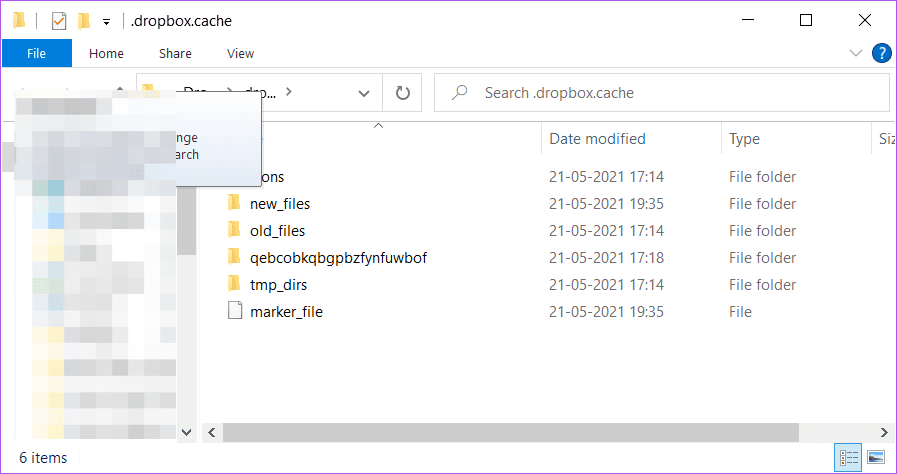Collapse the sort indicator arrow above the name column
The image size is (897, 474).
tap(378, 126)
